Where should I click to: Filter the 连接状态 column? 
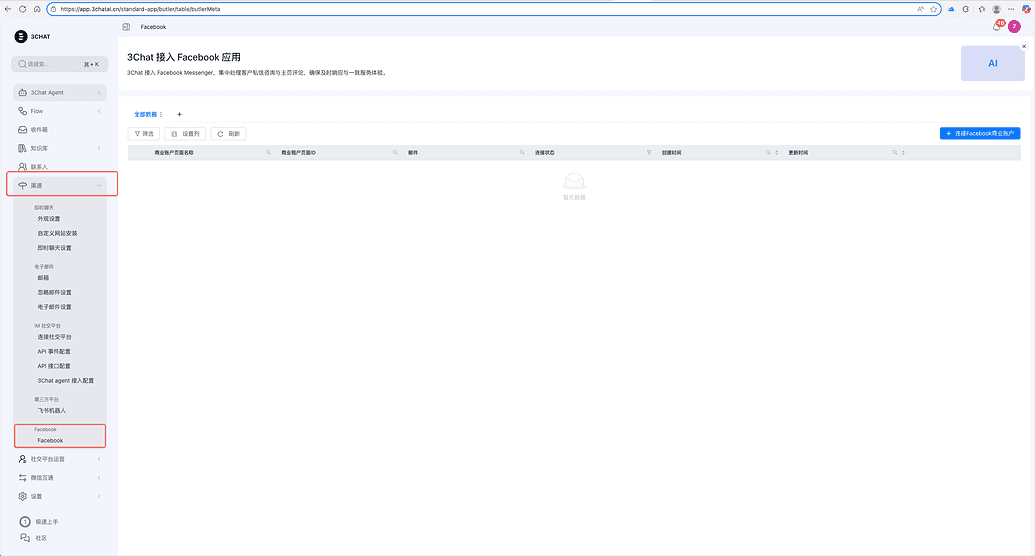[649, 153]
